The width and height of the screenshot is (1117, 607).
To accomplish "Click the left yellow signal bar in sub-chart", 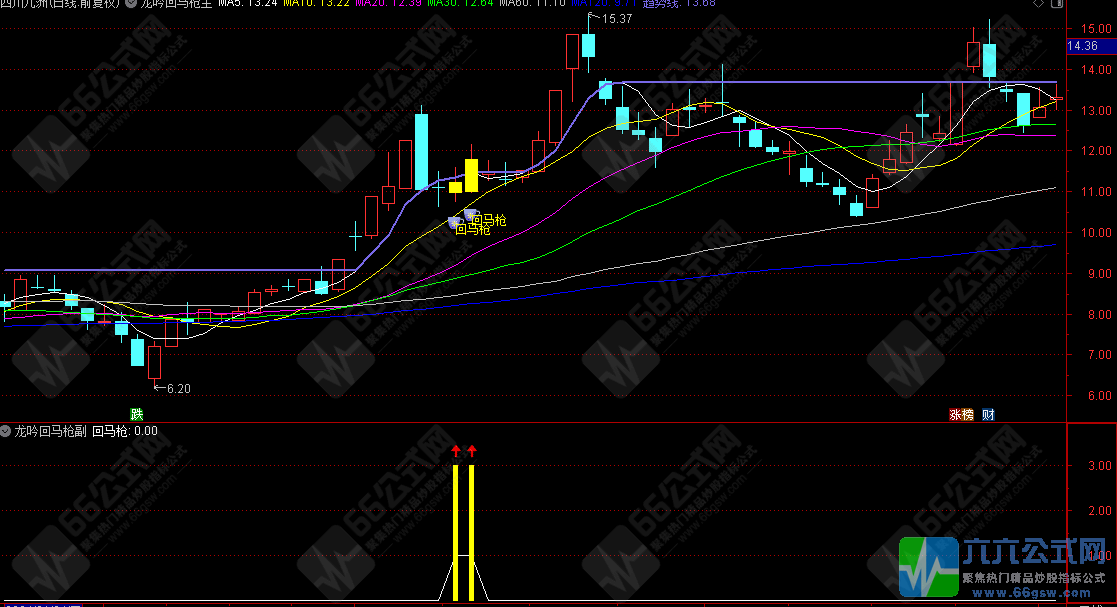I will [x=456, y=532].
